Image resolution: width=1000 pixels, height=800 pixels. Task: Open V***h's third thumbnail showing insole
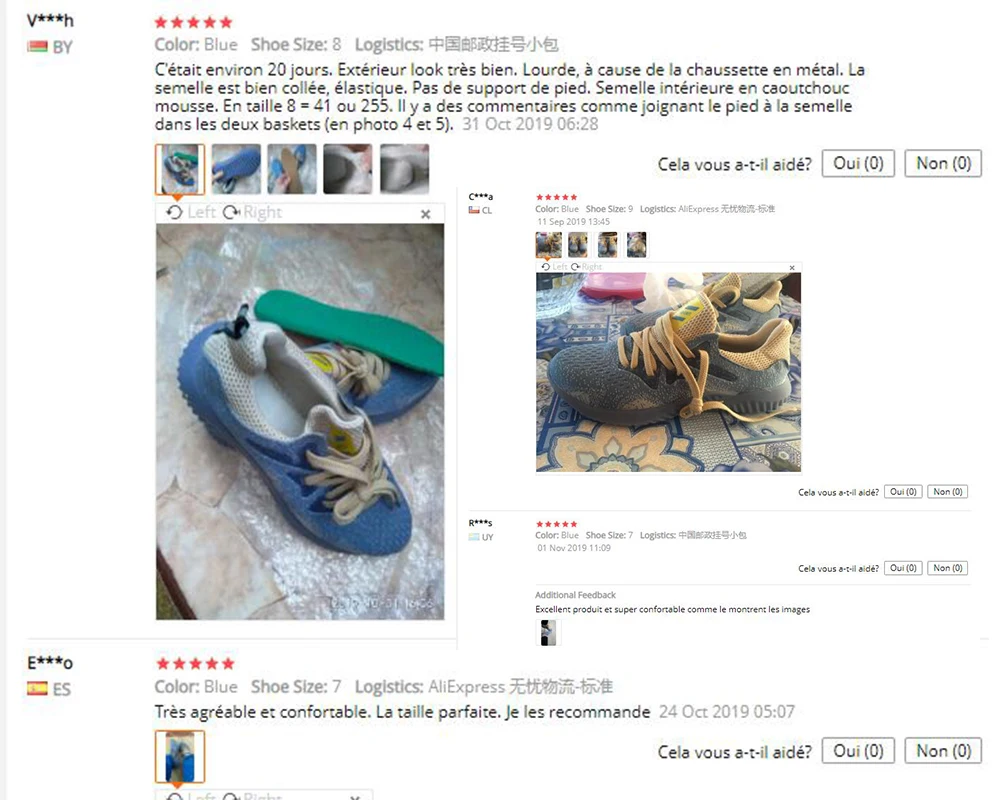[x=292, y=169]
